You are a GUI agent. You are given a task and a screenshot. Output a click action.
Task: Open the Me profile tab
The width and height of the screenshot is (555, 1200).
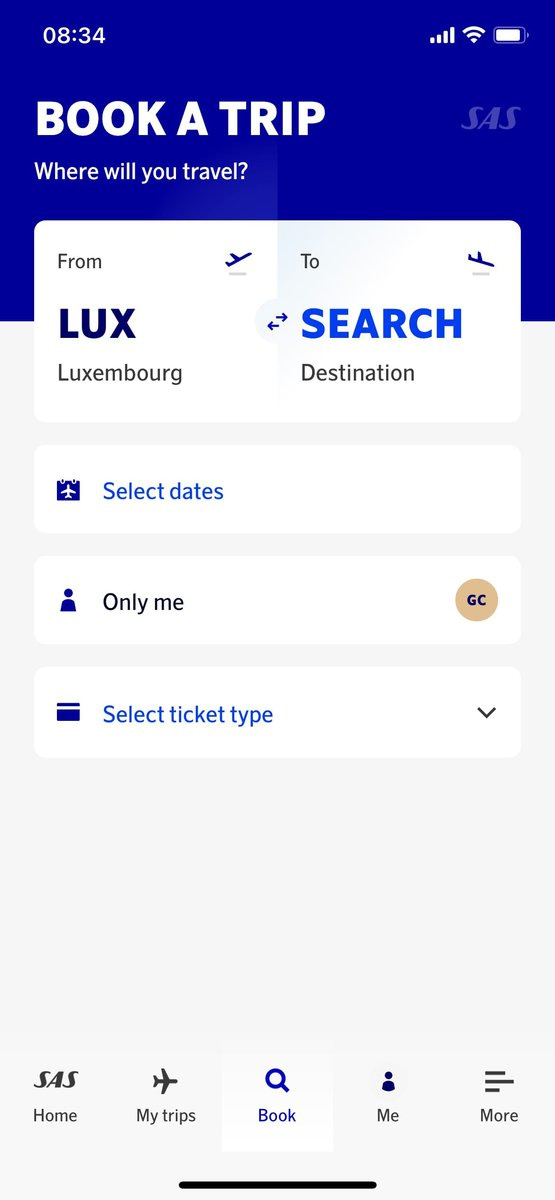(388, 1096)
